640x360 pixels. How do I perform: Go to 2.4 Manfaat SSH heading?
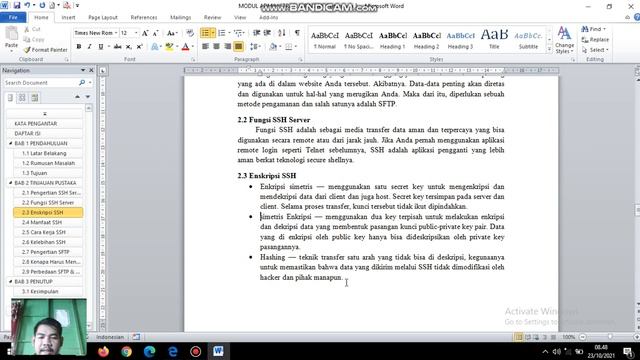click(x=48, y=222)
